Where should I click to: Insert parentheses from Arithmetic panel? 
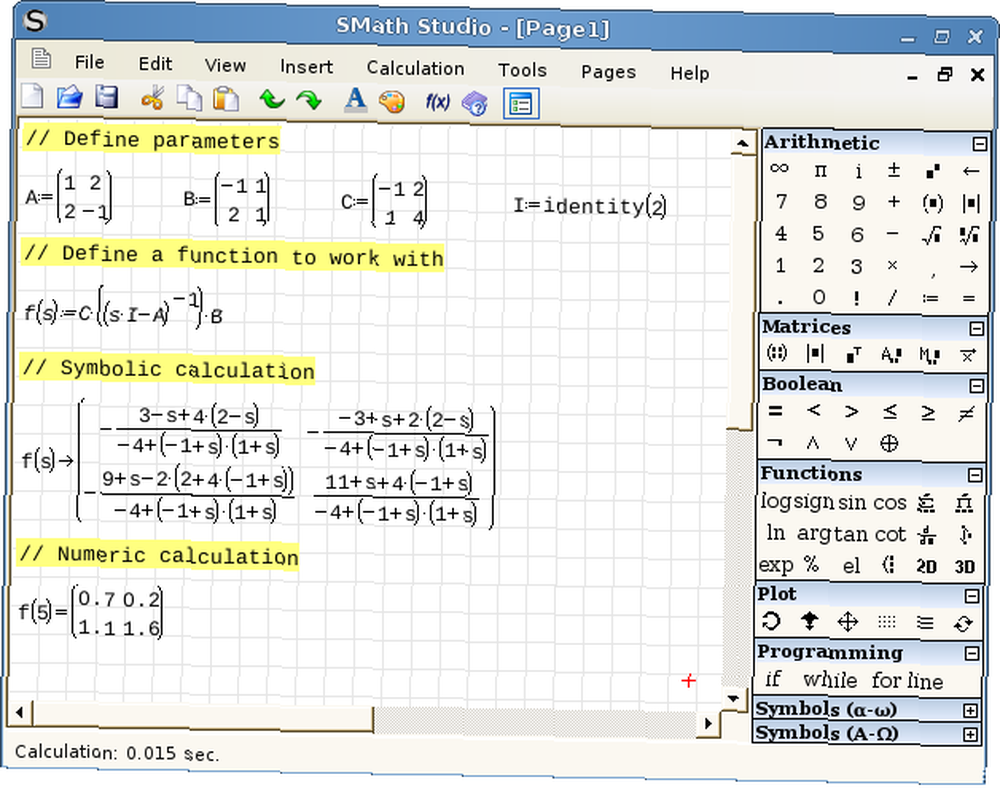pos(932,203)
